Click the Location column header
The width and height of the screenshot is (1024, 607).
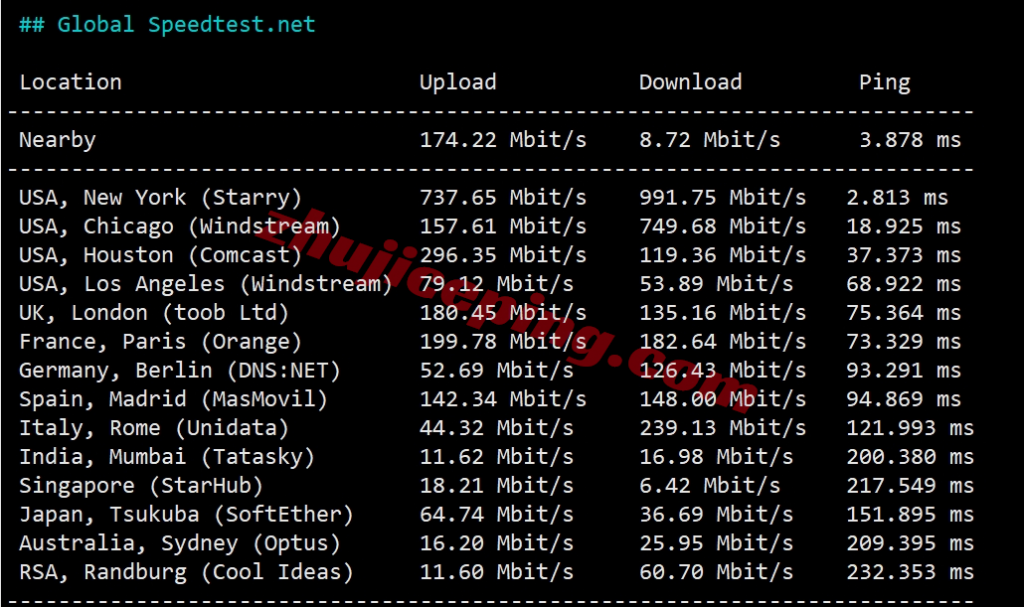[x=70, y=83]
